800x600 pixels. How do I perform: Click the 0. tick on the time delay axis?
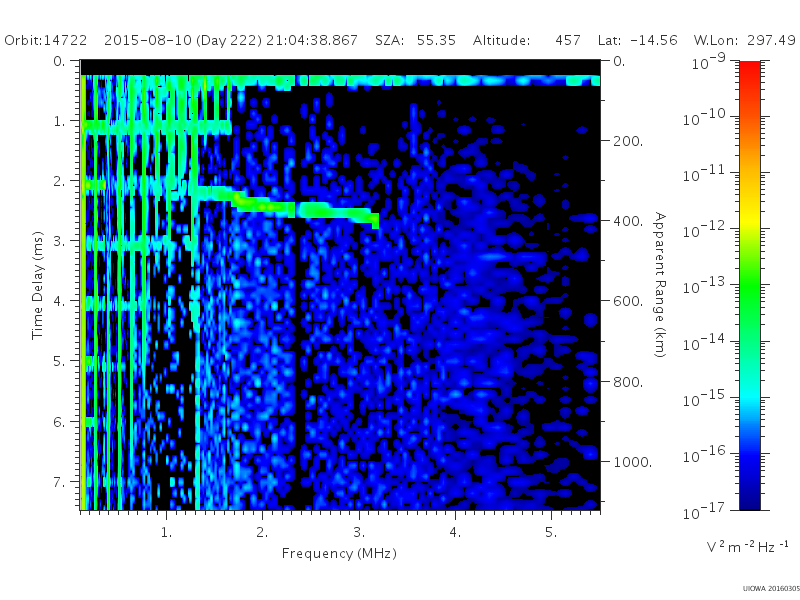tap(59, 61)
